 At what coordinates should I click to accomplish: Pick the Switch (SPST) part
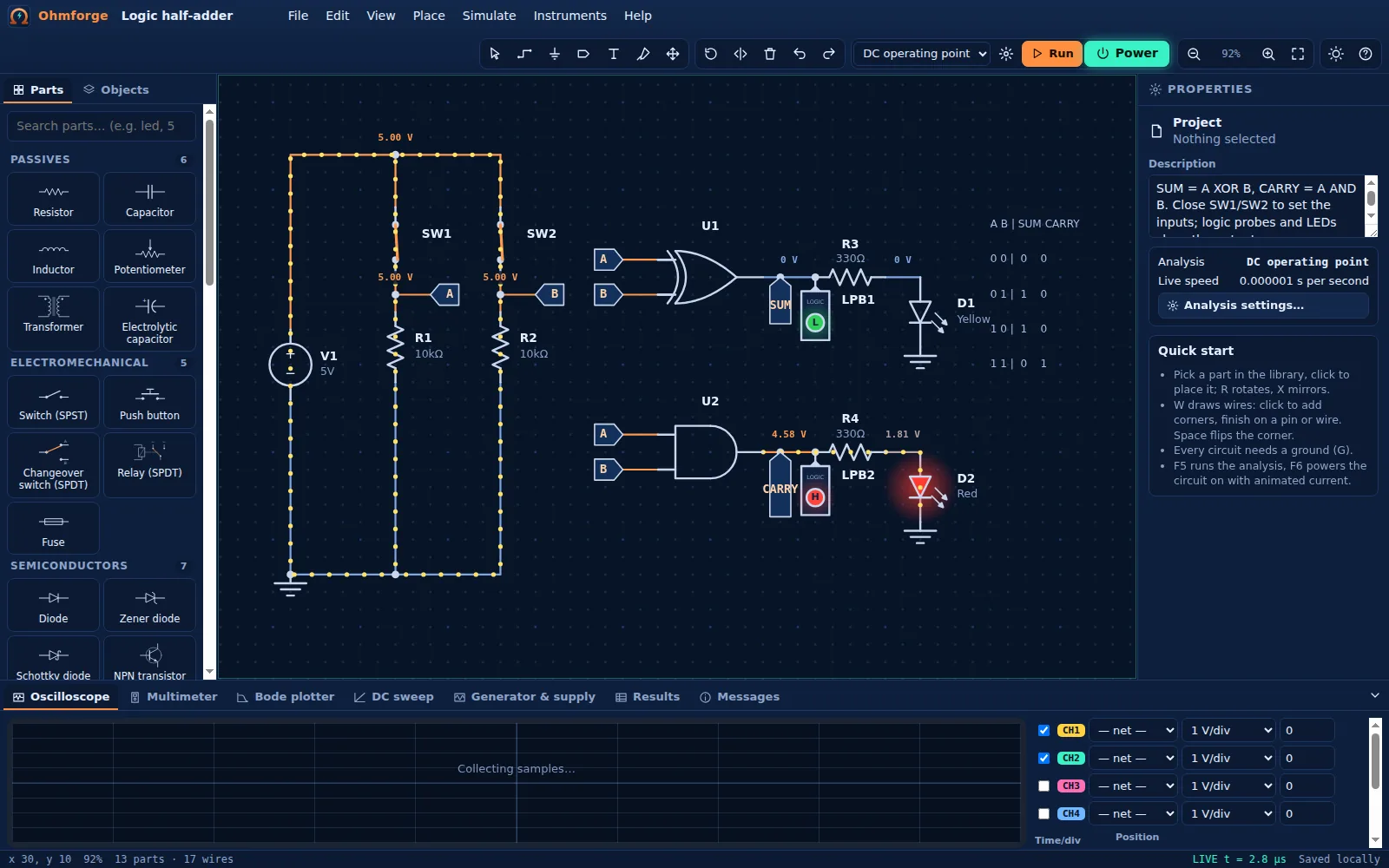pos(53,402)
